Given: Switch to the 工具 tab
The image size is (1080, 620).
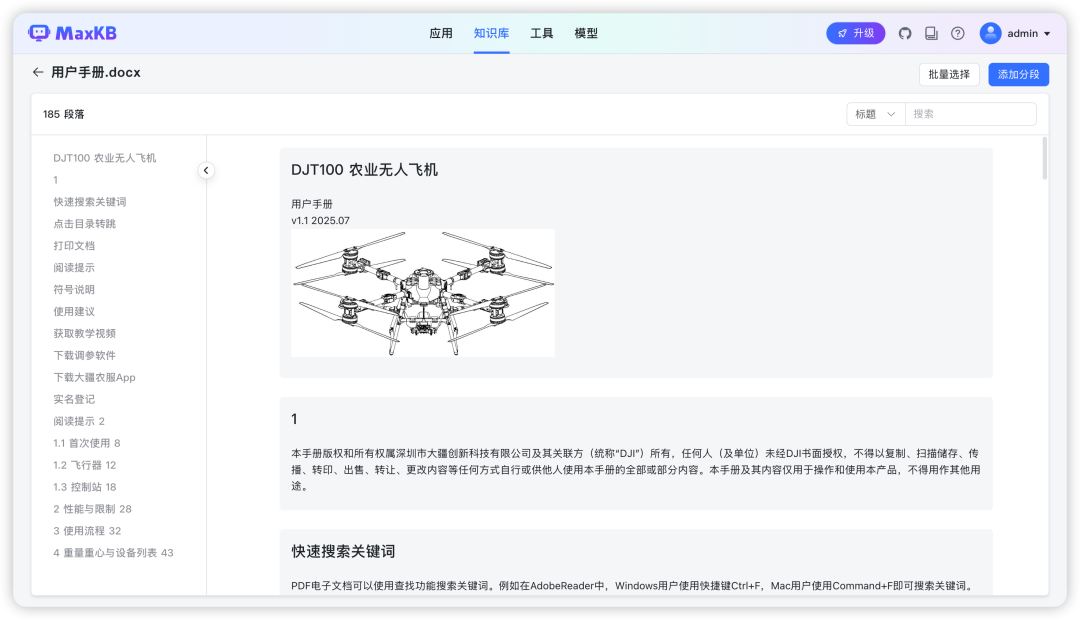Looking at the screenshot, I should pos(541,33).
